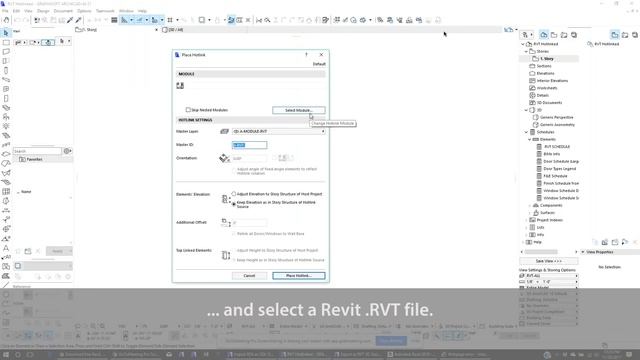Open RVT SCHEDULE in Navigator
The width and height of the screenshot is (640, 360).
[557, 147]
